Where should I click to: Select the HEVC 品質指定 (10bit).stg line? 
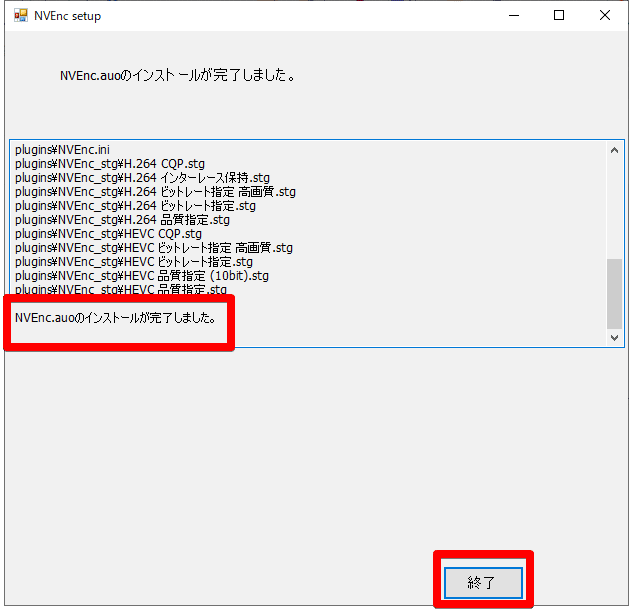142,276
